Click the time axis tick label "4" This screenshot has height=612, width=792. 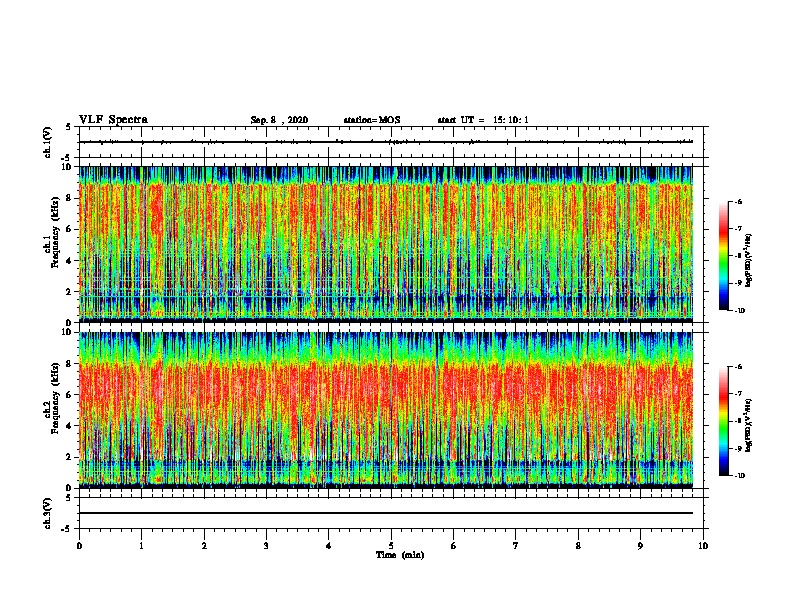click(329, 546)
